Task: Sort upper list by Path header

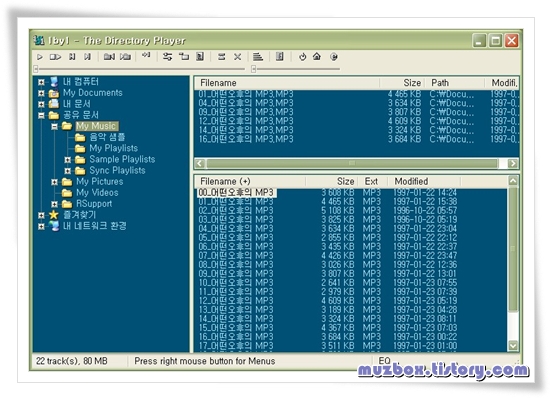Action: point(455,83)
